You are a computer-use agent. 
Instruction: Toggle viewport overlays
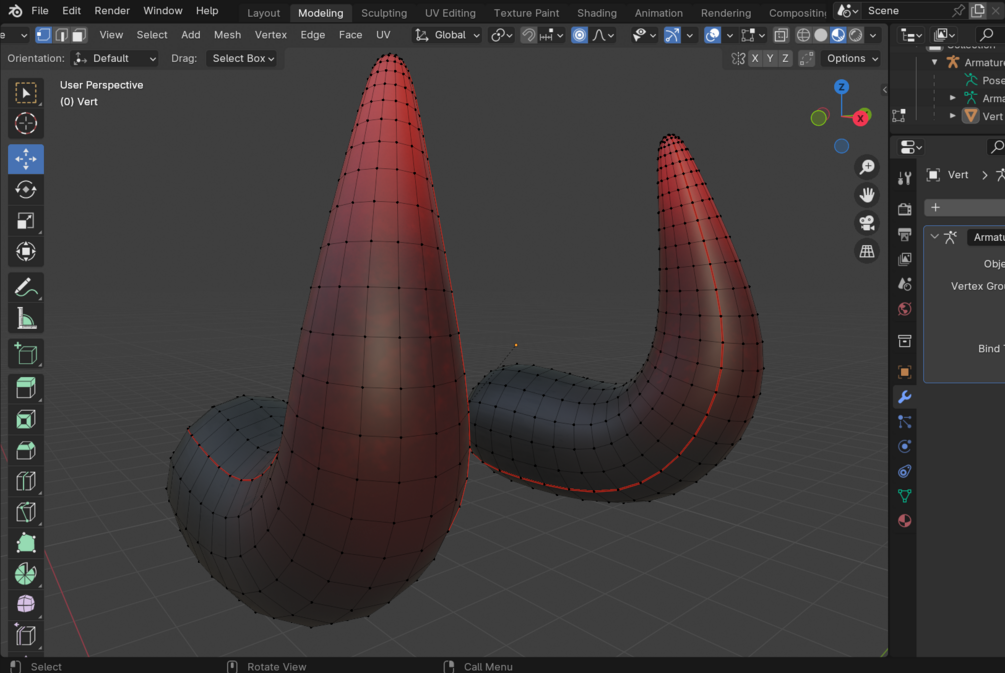(x=711, y=35)
